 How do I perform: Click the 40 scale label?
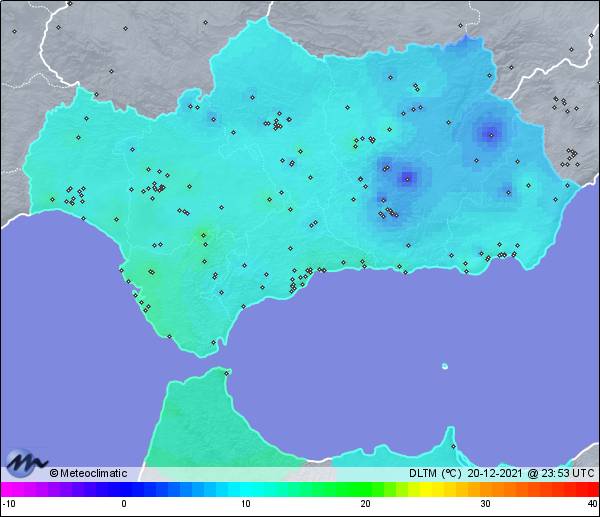click(x=593, y=503)
